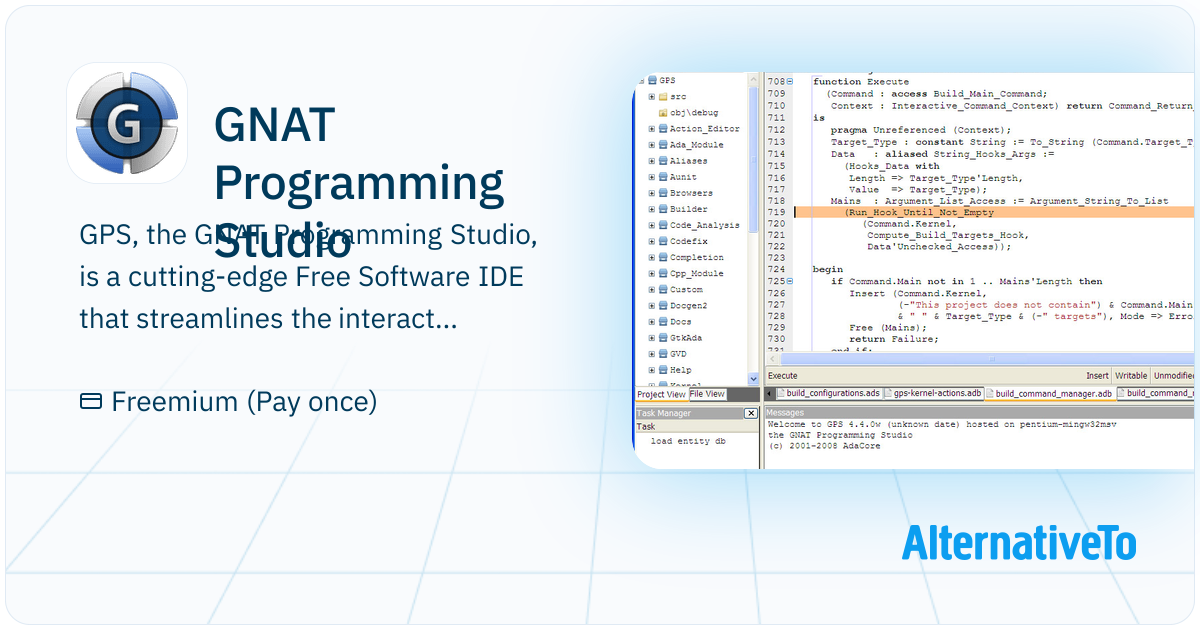Click the 'return Failure;' line
Viewport: 1200px width, 630px height.
point(894,339)
